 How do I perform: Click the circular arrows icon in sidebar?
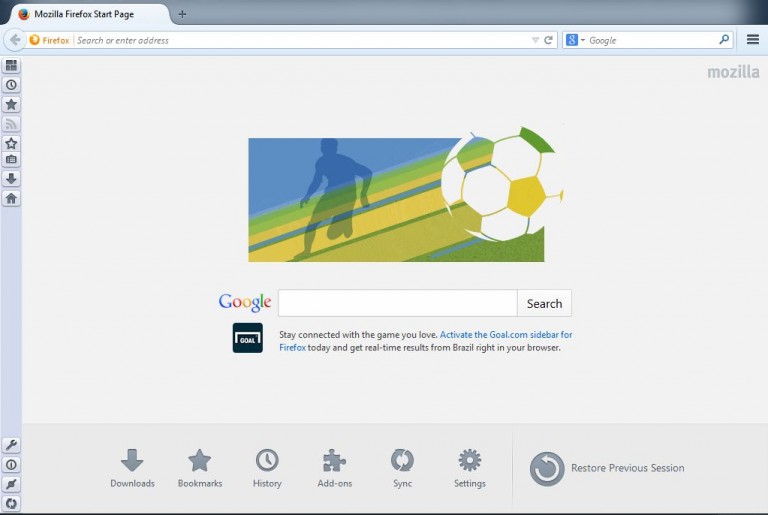(x=11, y=503)
